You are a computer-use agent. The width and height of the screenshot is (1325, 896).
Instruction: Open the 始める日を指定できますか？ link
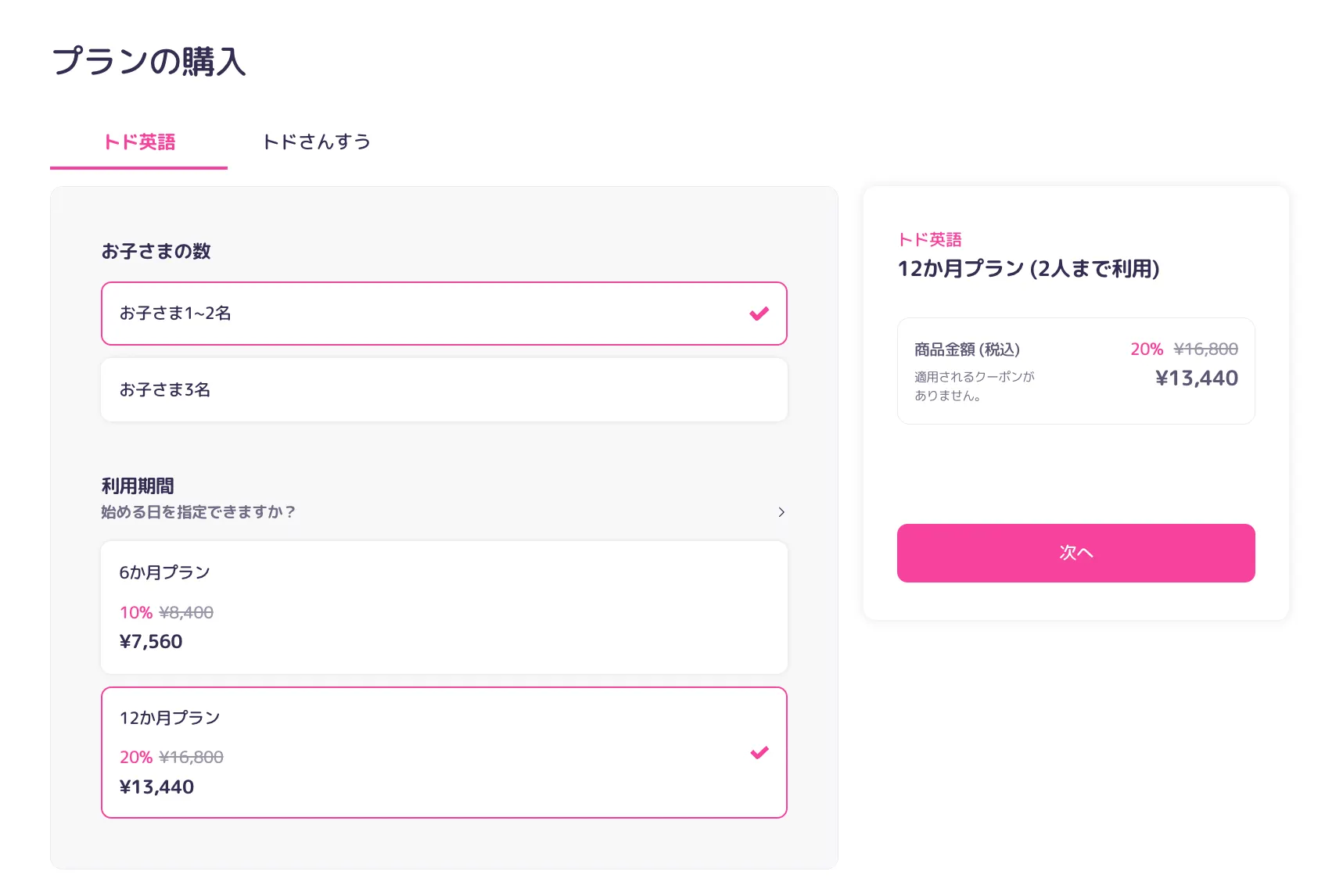198,512
